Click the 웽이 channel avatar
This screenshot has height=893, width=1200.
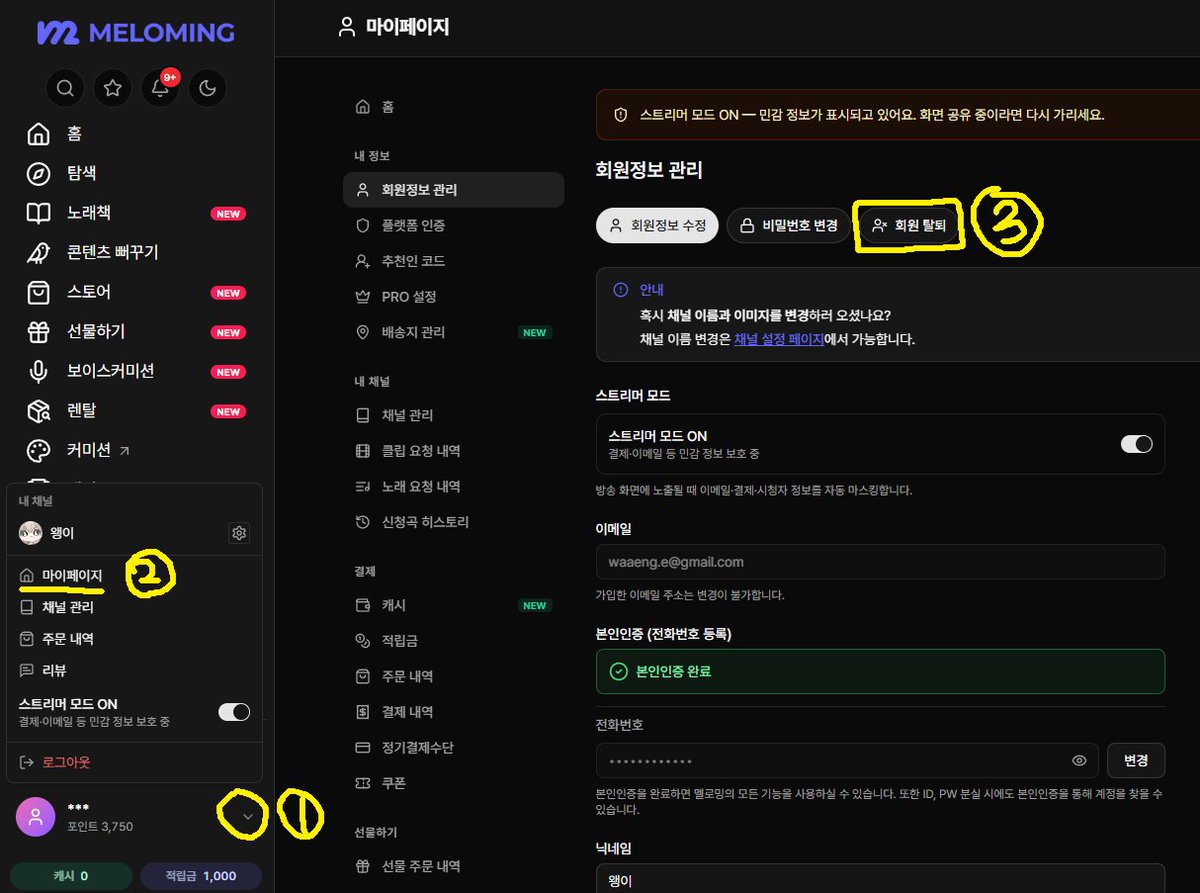pos(31,533)
